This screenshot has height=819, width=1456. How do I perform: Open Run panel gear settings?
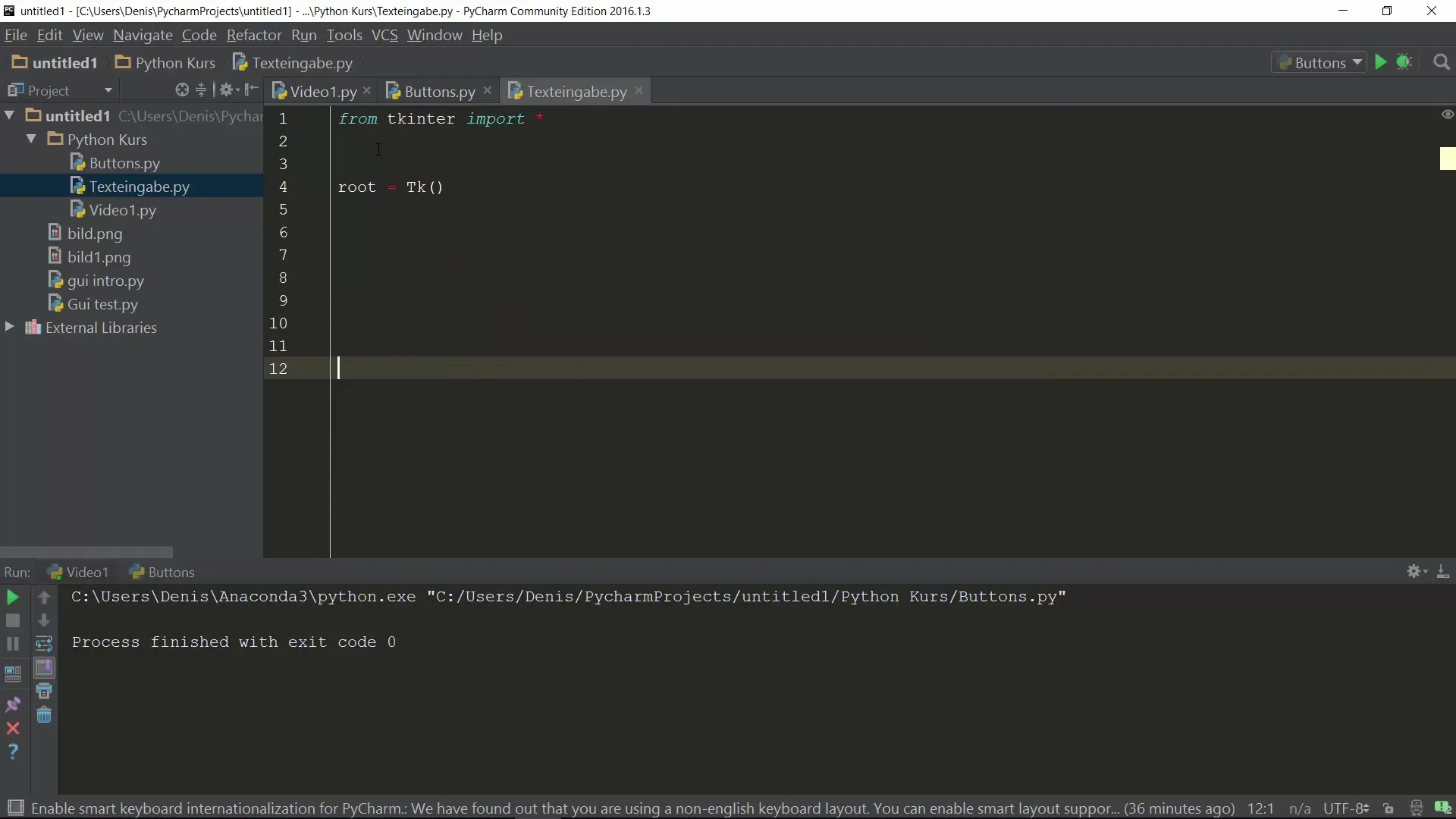point(1417,572)
